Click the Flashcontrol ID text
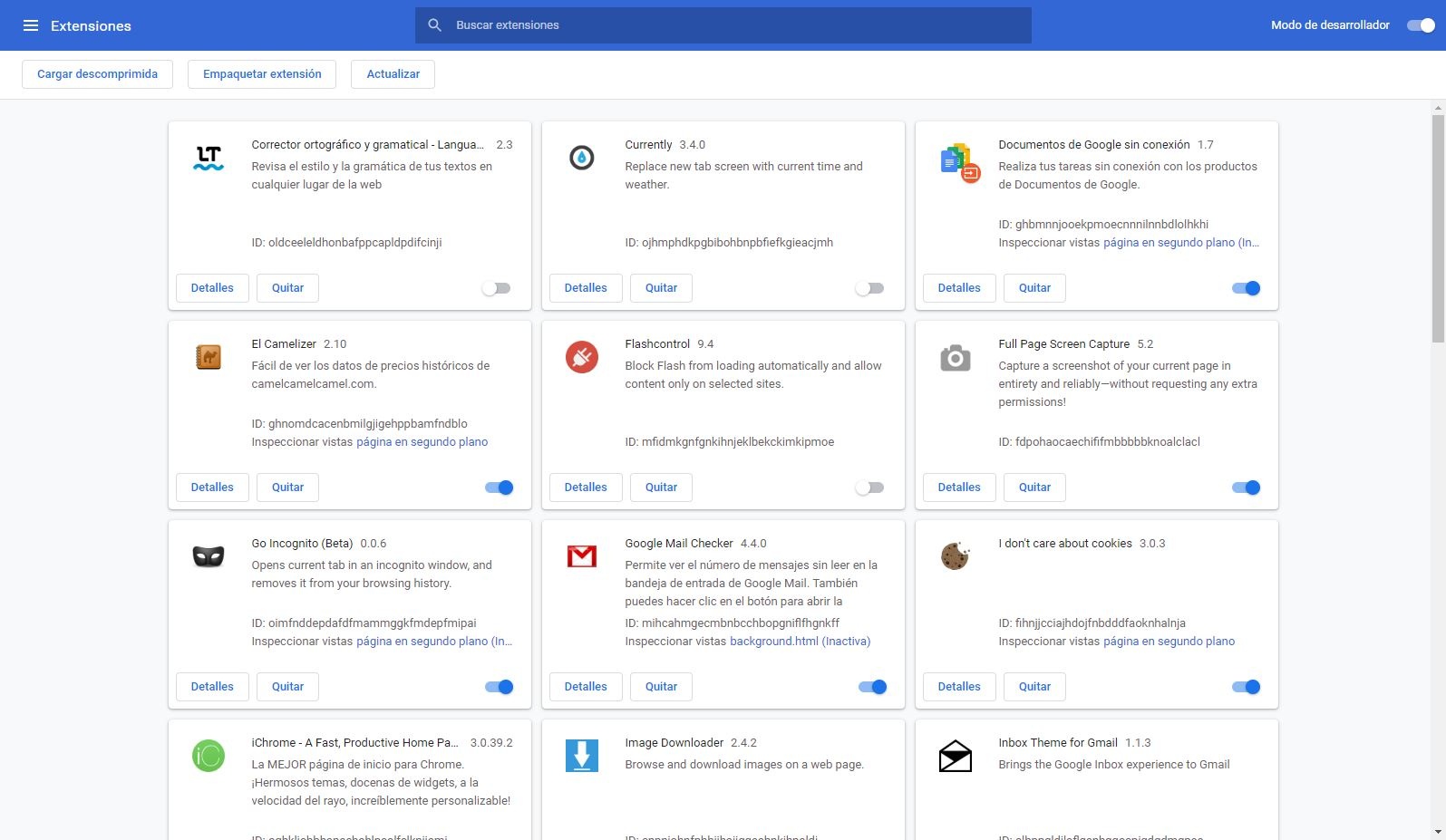 (x=729, y=442)
